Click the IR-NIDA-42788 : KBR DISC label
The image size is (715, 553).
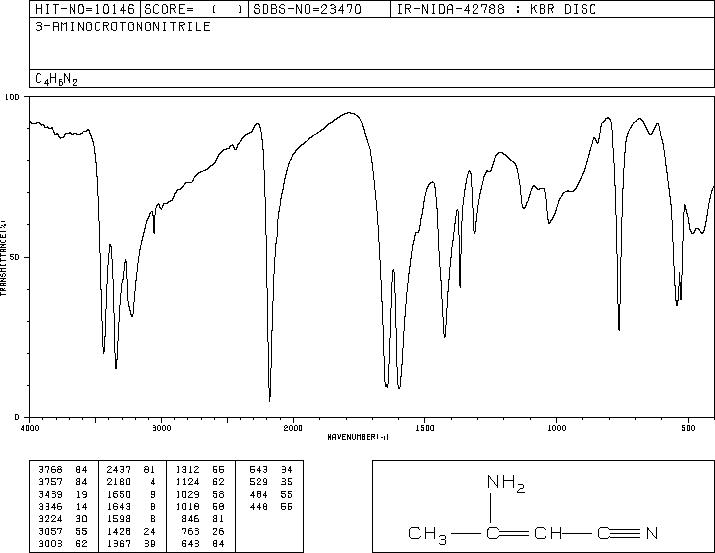(x=496, y=9)
